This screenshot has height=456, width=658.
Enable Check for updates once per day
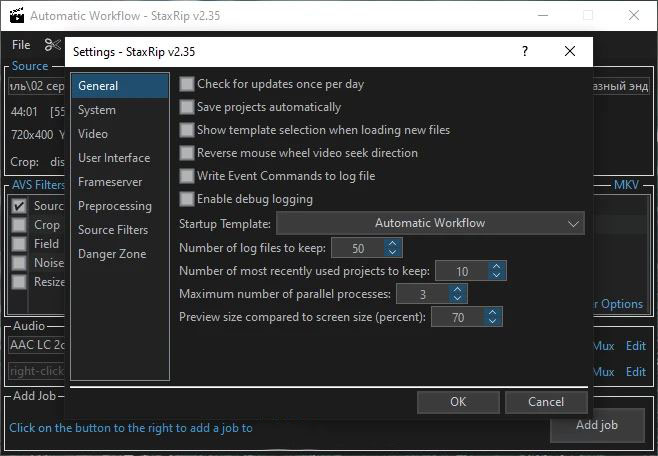[187, 84]
